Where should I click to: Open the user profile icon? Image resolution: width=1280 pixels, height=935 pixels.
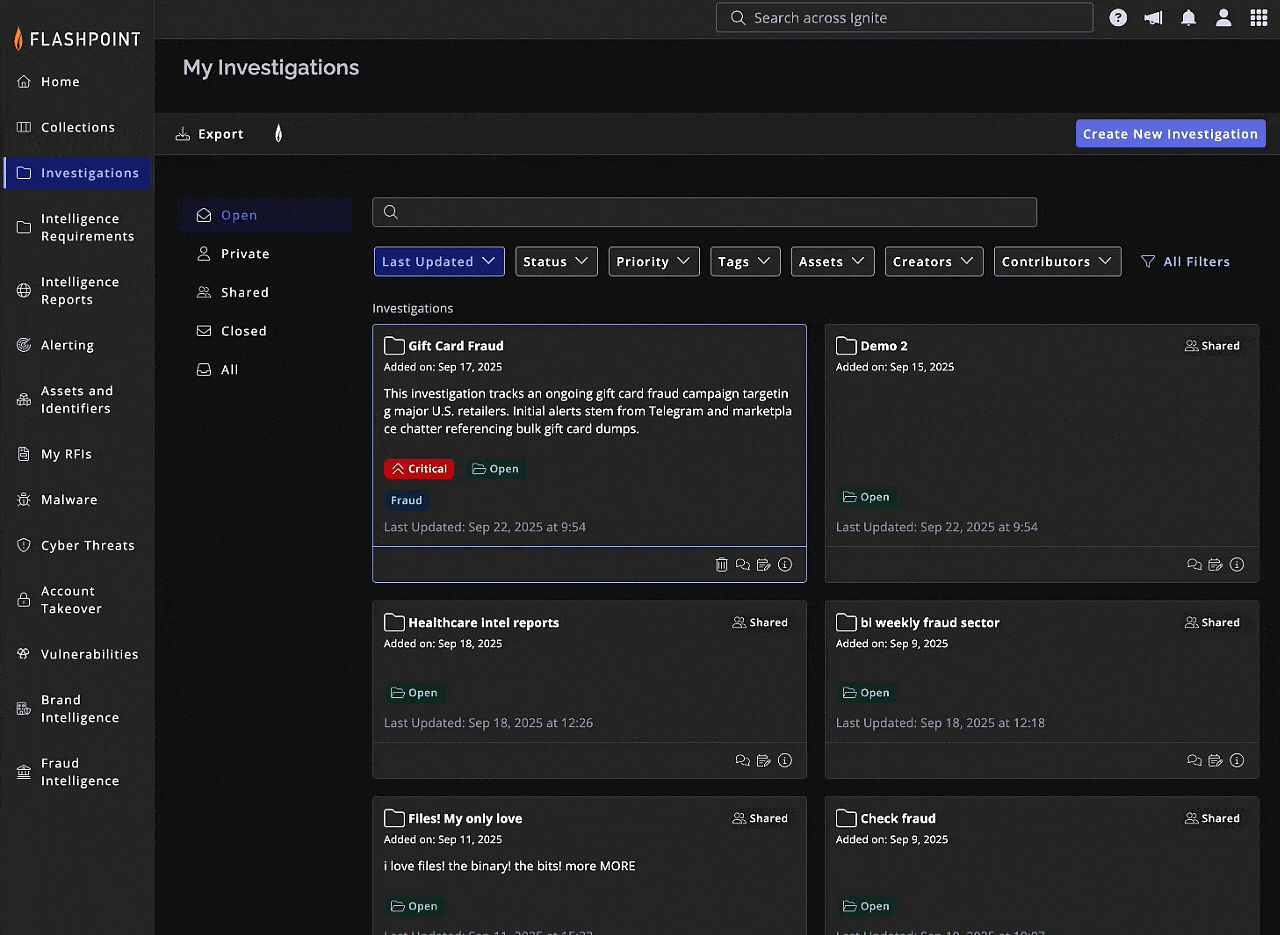1223,18
